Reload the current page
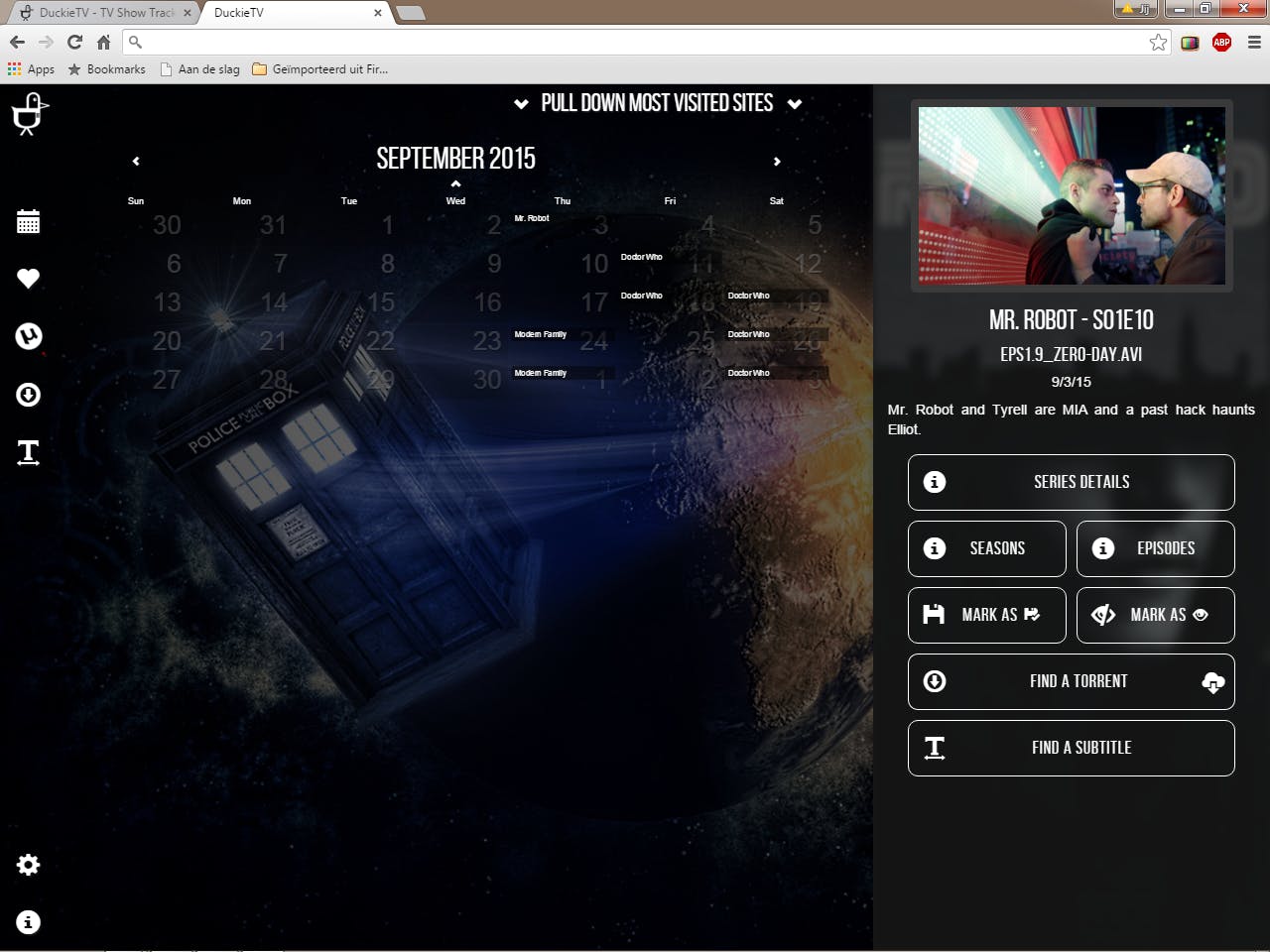The width and height of the screenshot is (1270, 952). (74, 42)
